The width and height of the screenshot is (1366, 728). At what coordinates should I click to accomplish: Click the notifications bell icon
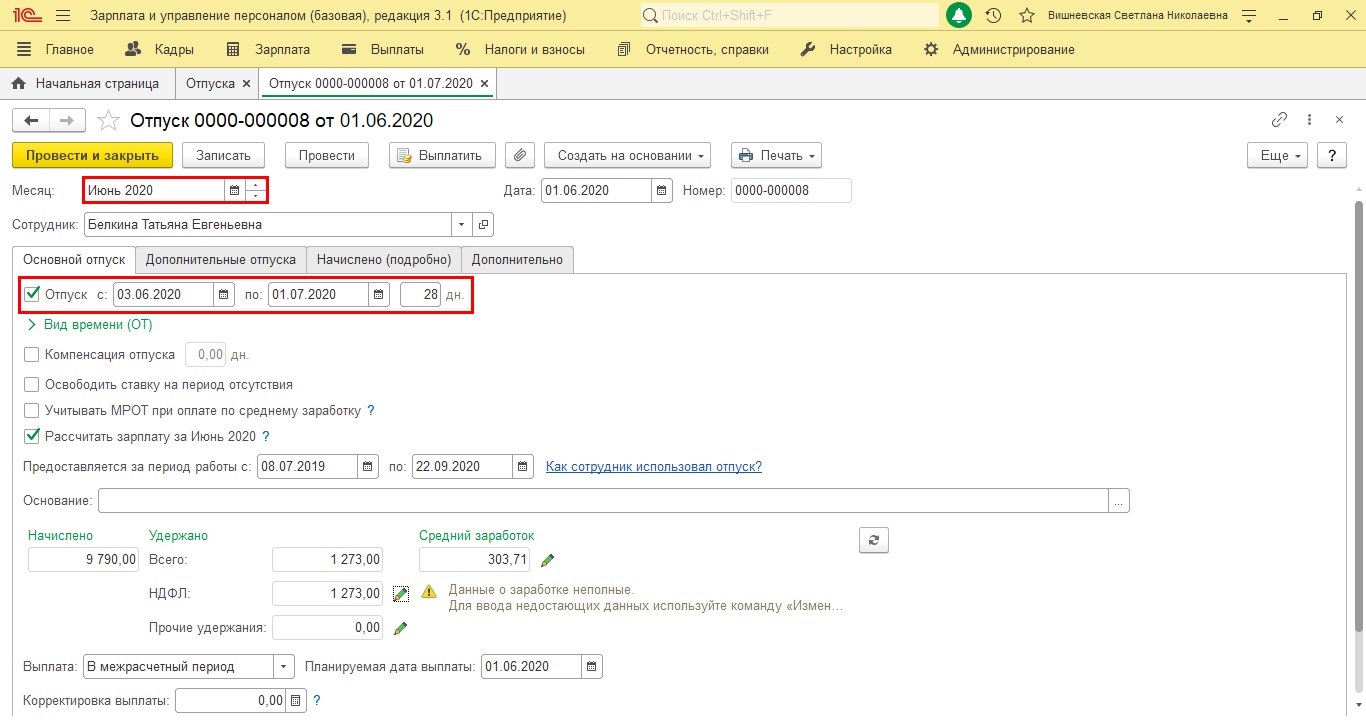click(x=959, y=16)
